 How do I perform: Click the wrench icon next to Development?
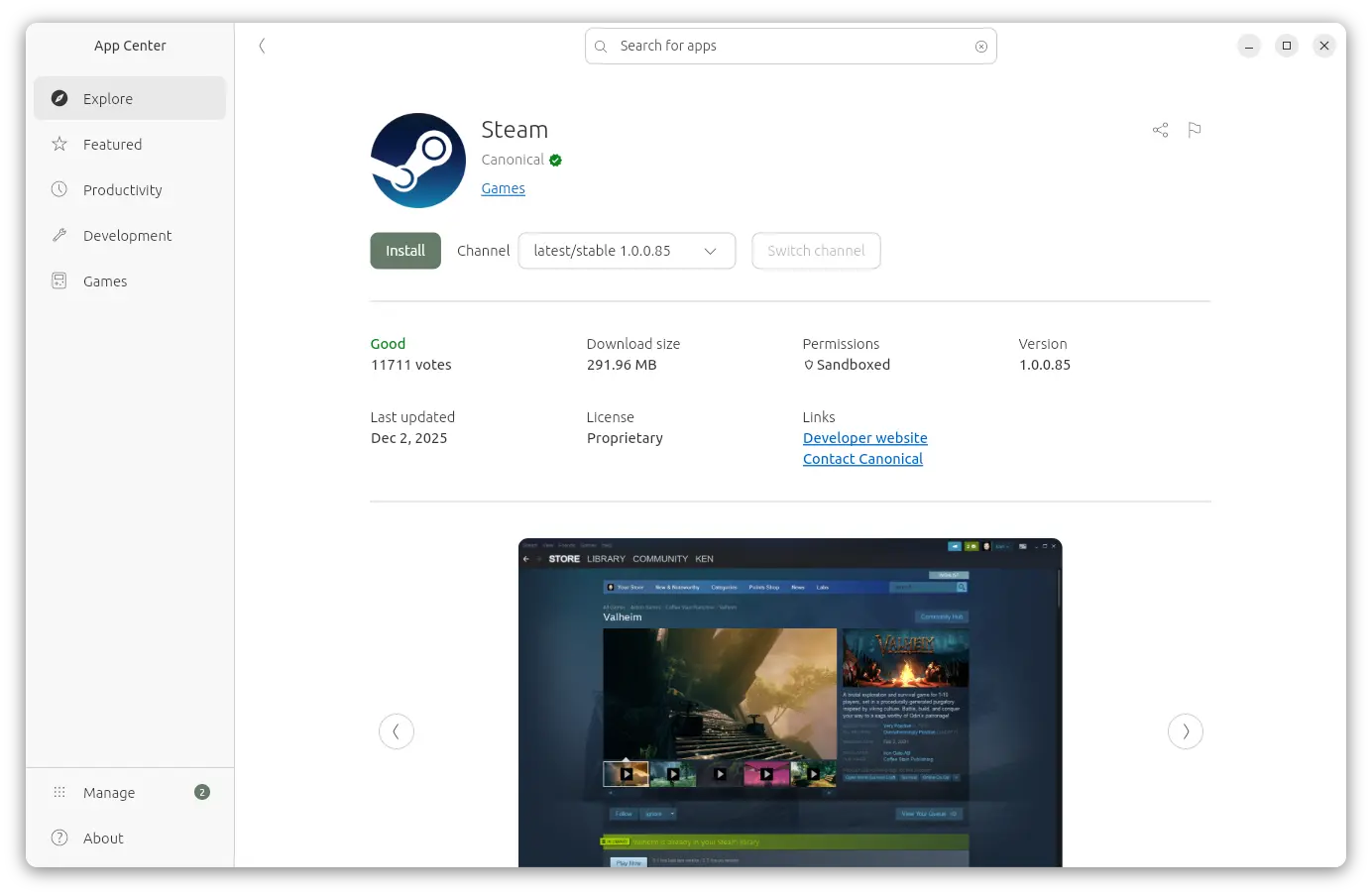[59, 235]
